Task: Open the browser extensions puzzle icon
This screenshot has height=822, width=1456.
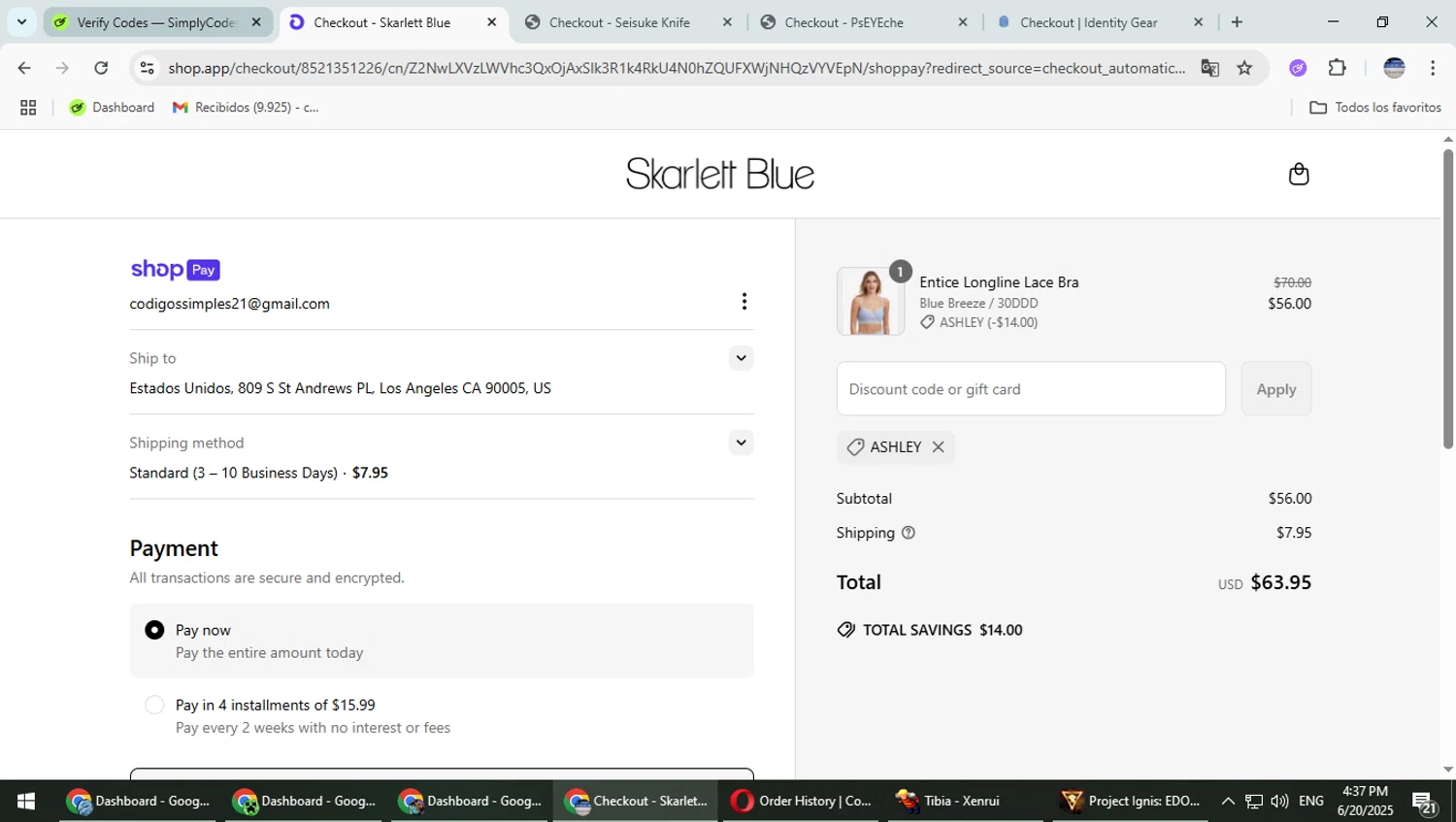Action: point(1337,68)
